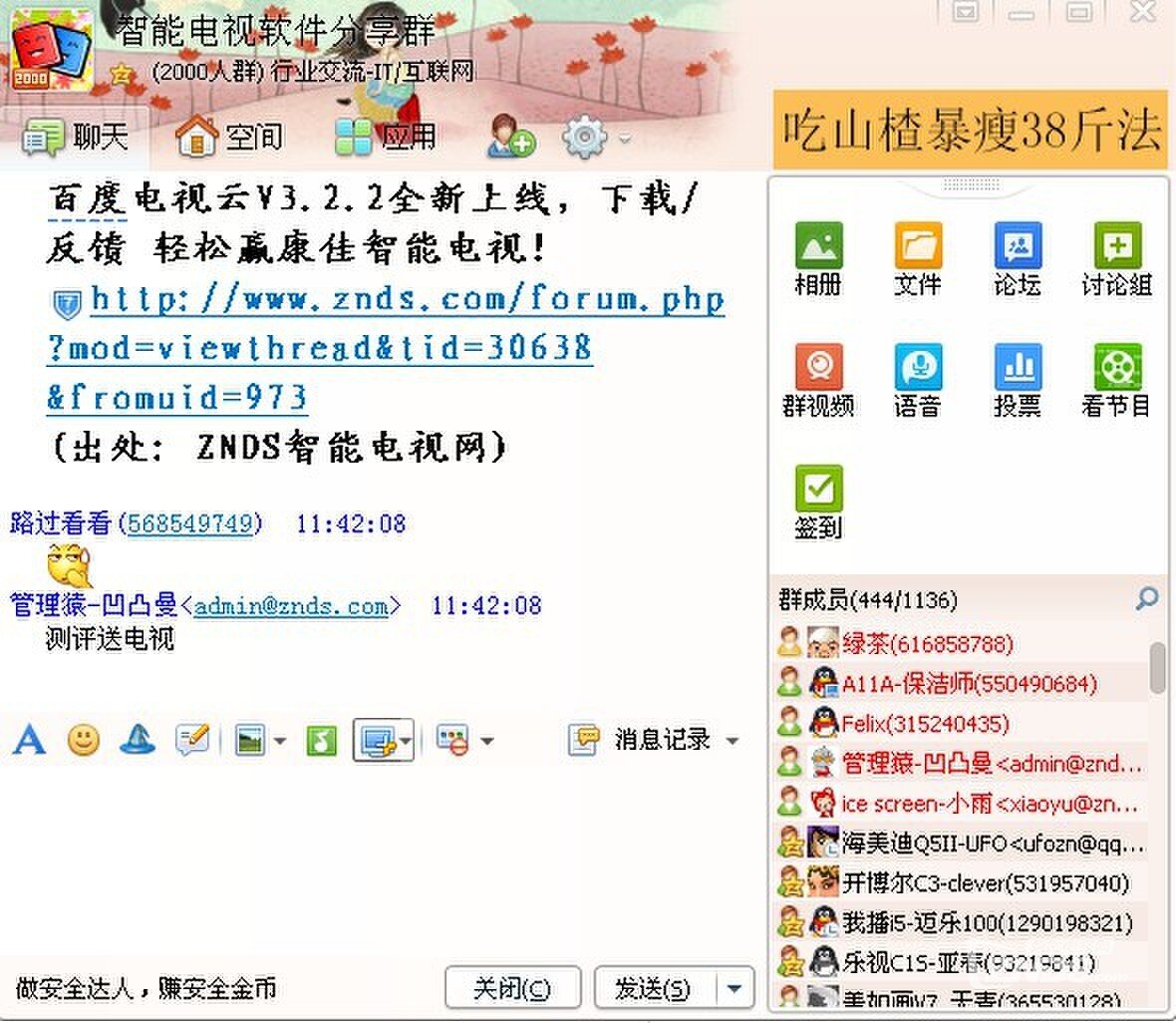Click the message blocking icon
Viewport: 1176px width, 1023px height.
coord(452,741)
